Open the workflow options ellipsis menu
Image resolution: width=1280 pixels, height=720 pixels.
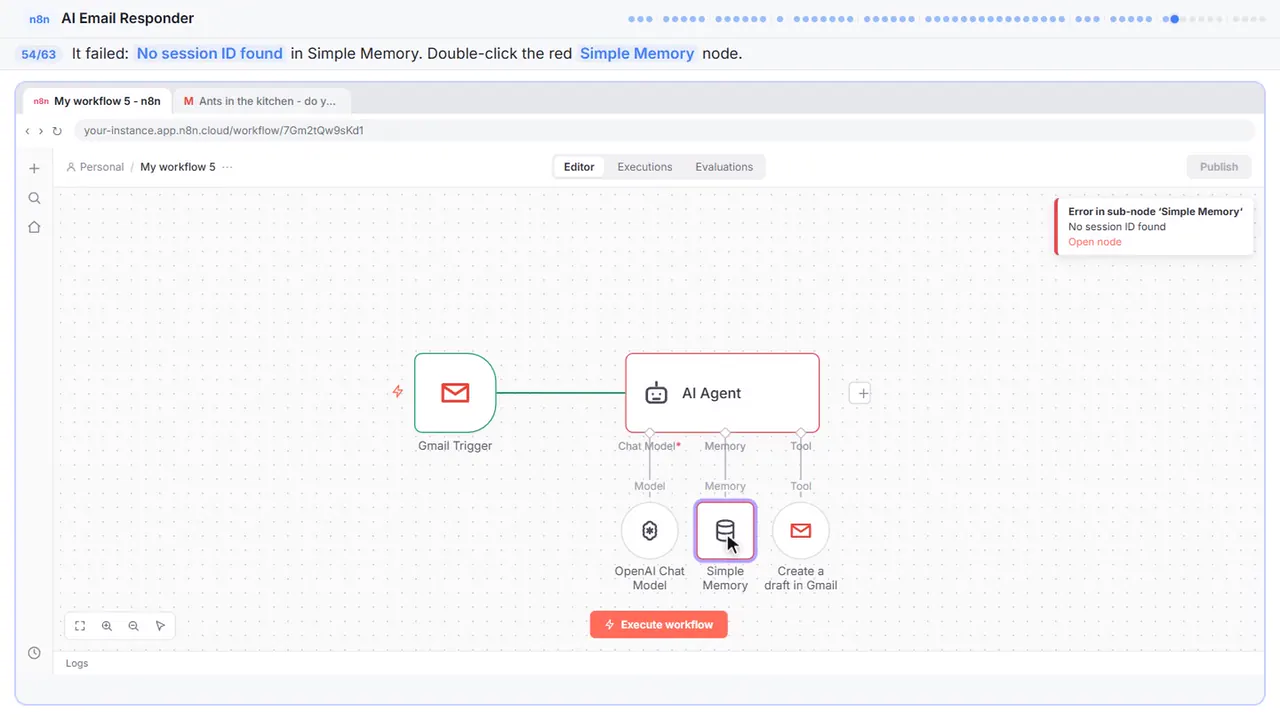click(x=227, y=167)
